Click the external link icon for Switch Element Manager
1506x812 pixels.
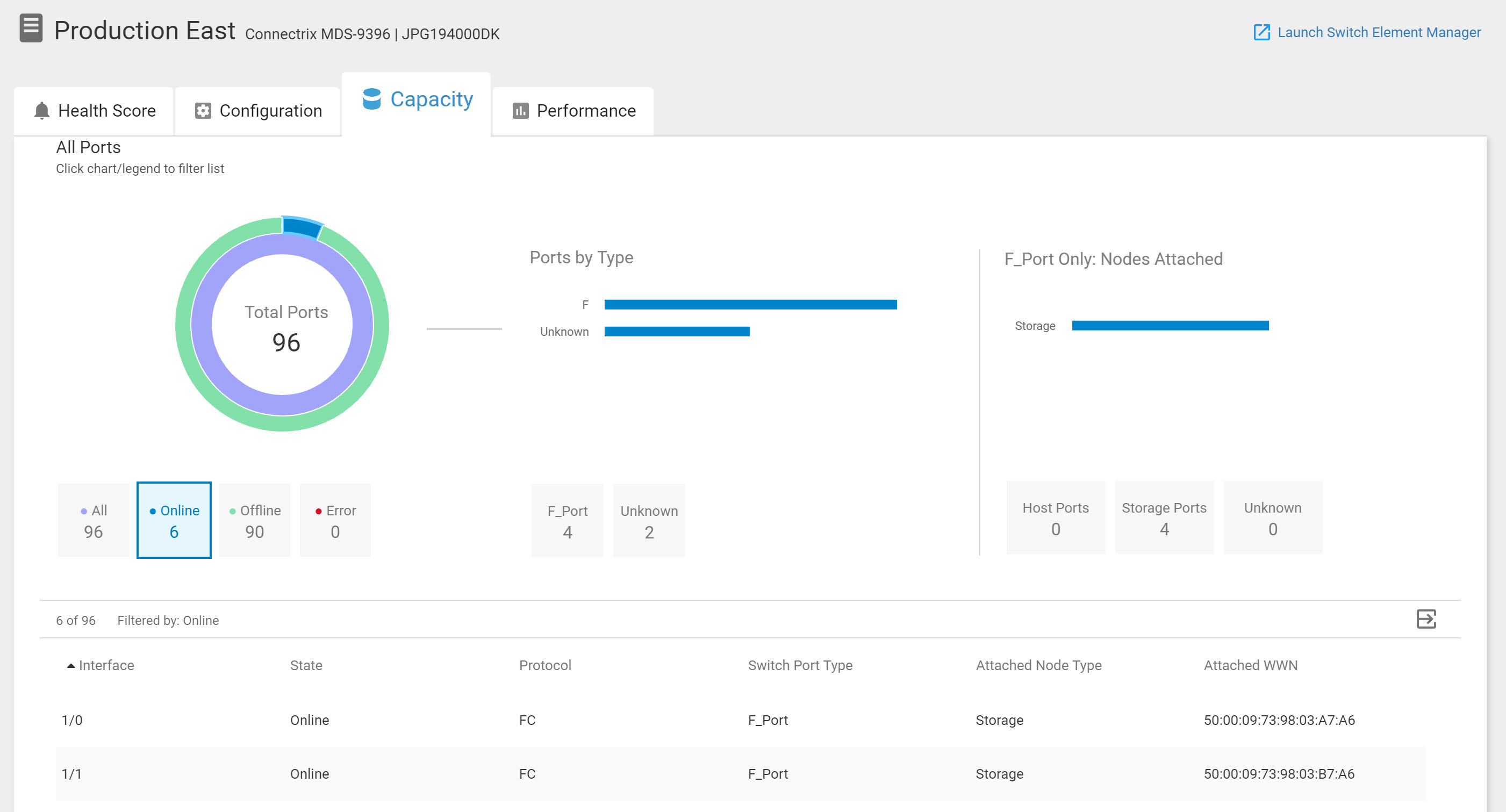[1261, 32]
